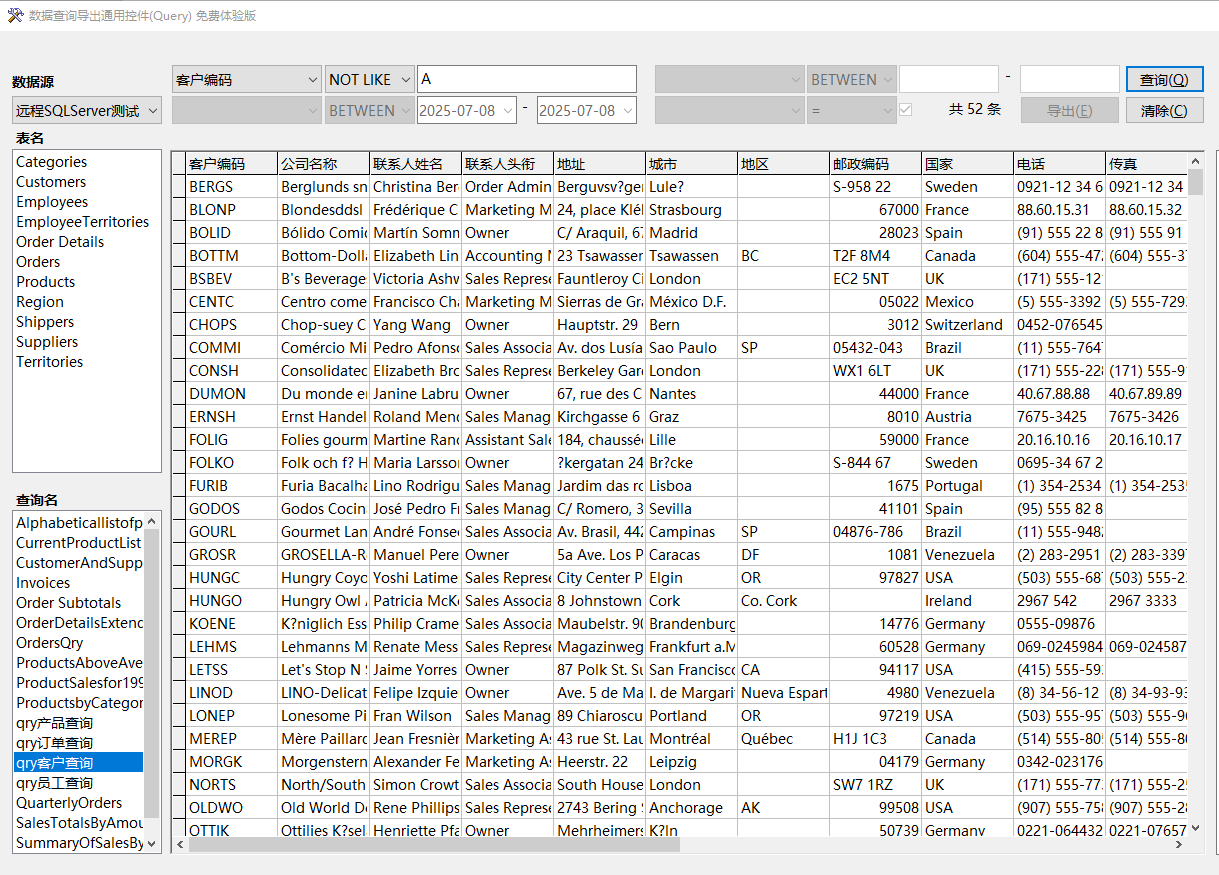Open the 远程SQLServer测试 data source dropdown
The image size is (1219, 875).
pyautogui.click(x=87, y=111)
